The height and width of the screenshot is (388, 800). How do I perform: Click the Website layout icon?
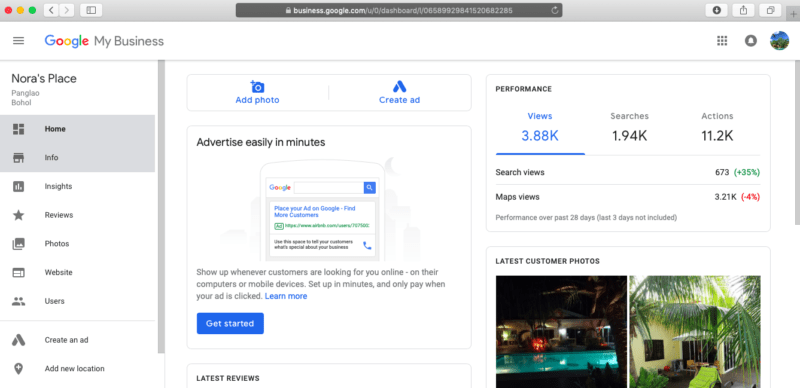click(x=18, y=273)
